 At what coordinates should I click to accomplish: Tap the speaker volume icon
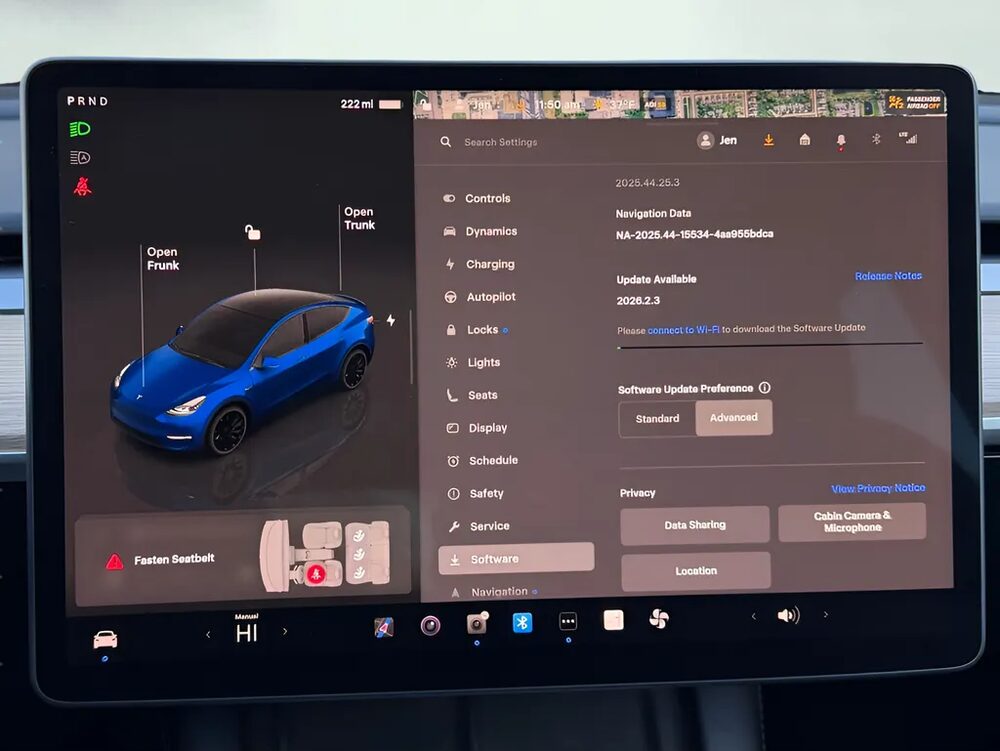[788, 616]
